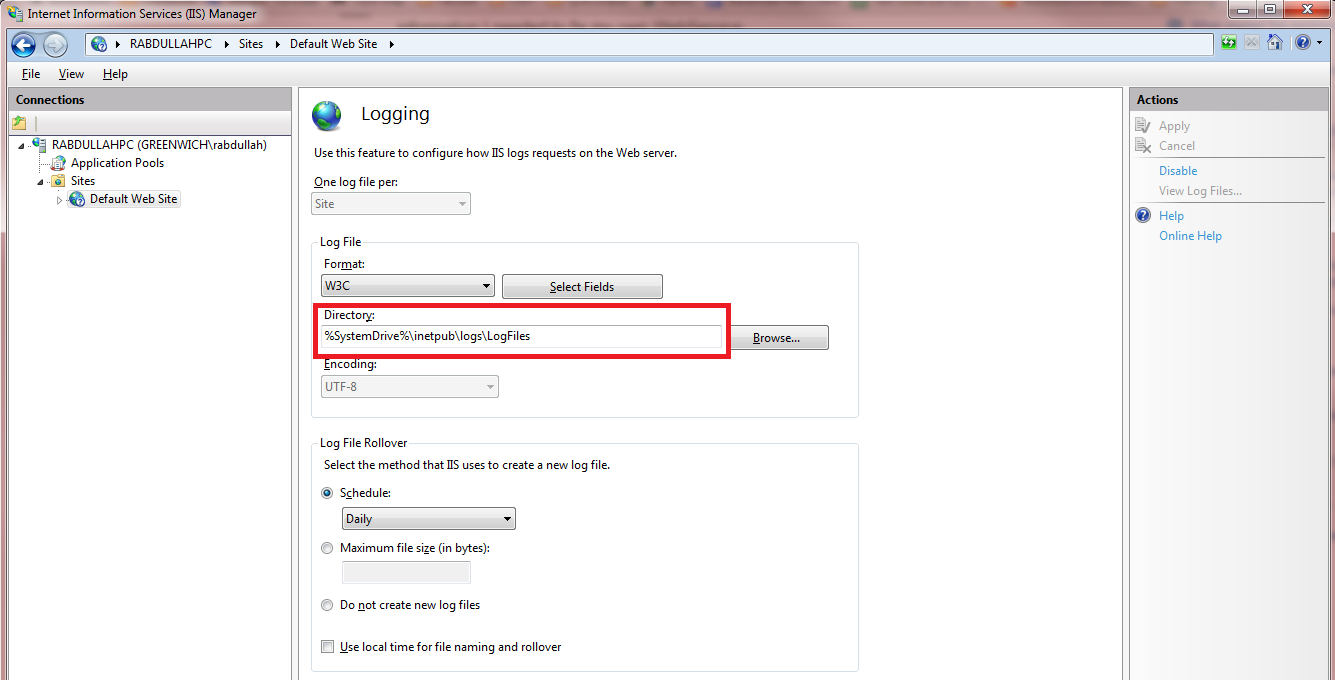Click the Logging feature globe icon
The height and width of the screenshot is (680, 1335).
[x=327, y=115]
